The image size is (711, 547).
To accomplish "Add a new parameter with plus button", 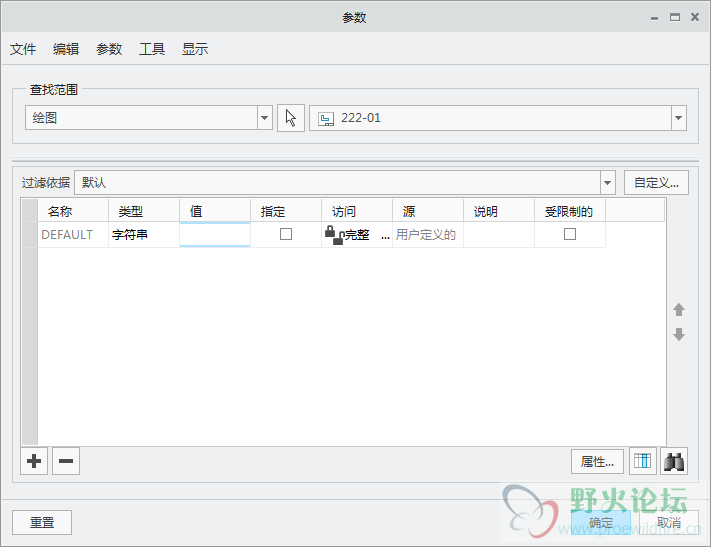I will 34,461.
